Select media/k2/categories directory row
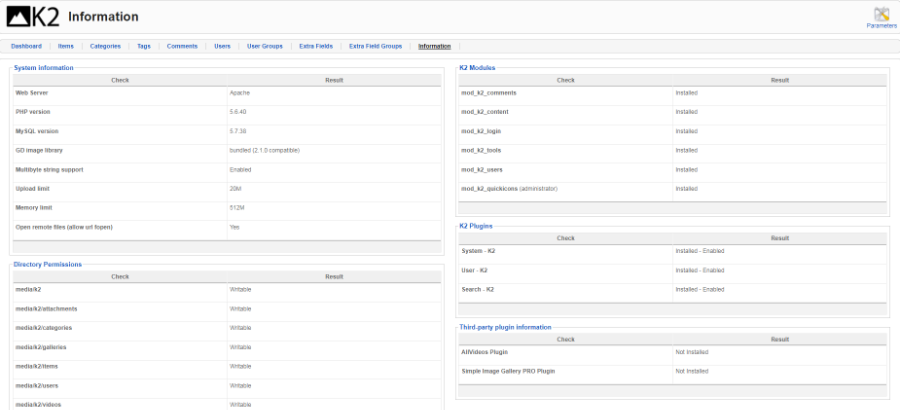The image size is (900, 410). (x=227, y=328)
